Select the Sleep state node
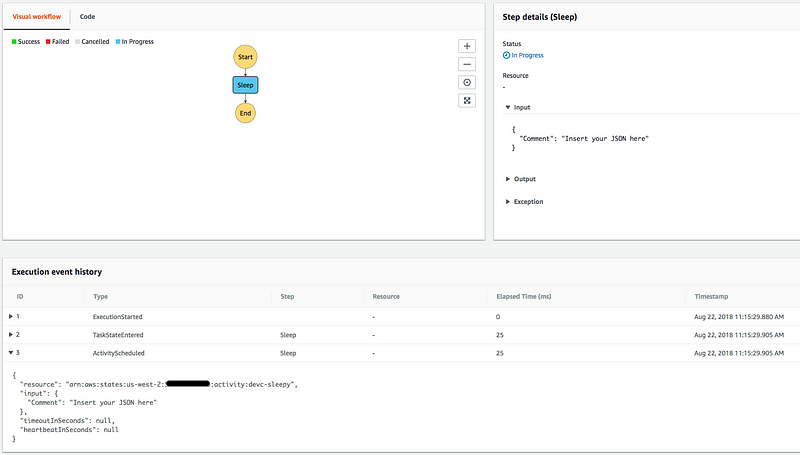 click(245, 86)
